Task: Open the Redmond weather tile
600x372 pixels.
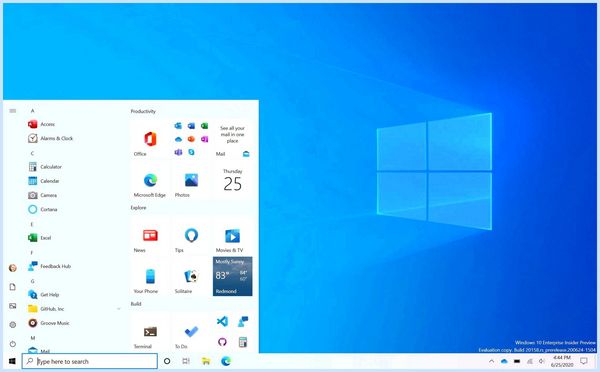Action: click(232, 276)
